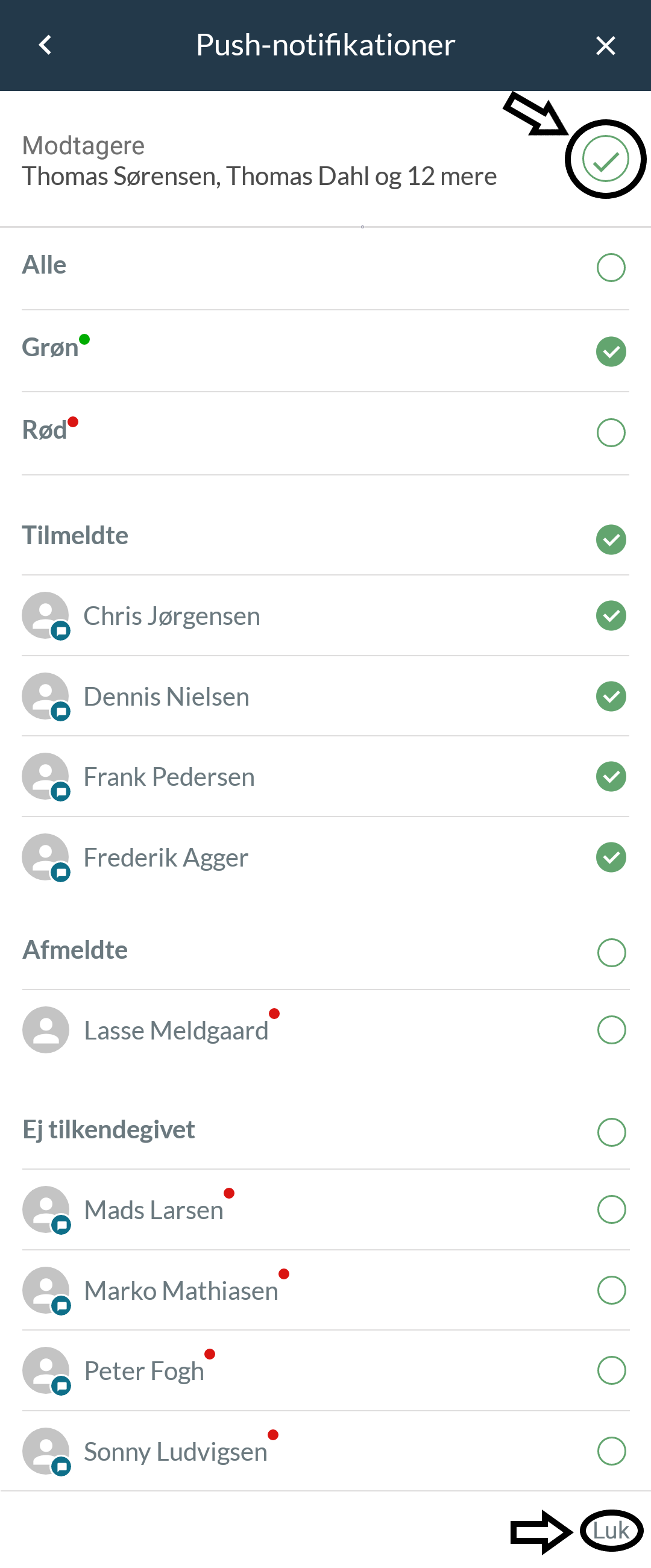
Task: Uncheck the Tilmeldte group
Action: coord(611,539)
